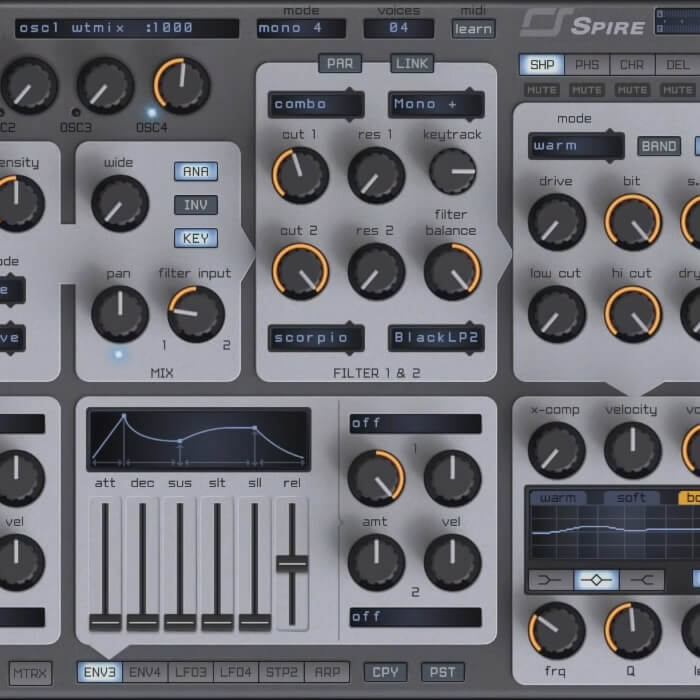Click the sll envelope slider
This screenshot has height=700, width=700.
click(x=255, y=565)
